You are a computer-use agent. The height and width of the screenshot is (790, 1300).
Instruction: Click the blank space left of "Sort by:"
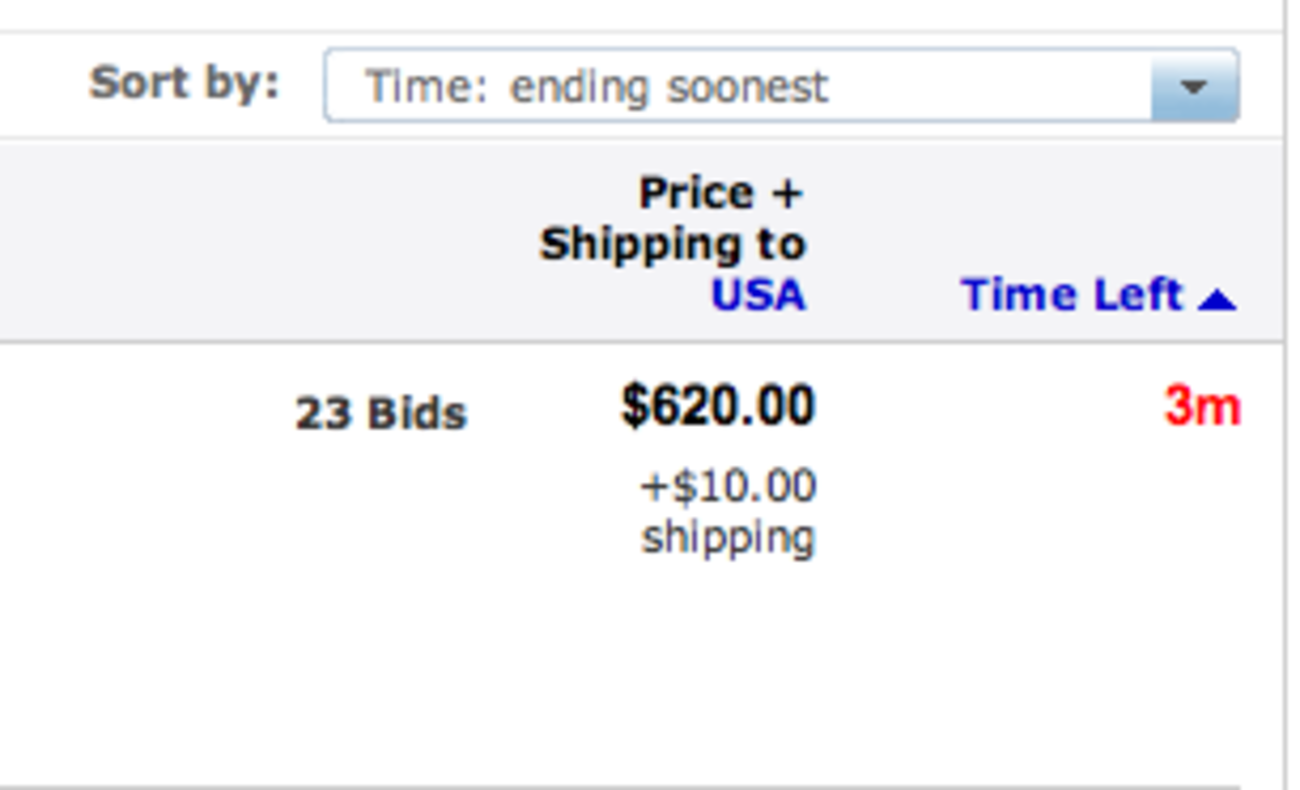pos(40,85)
